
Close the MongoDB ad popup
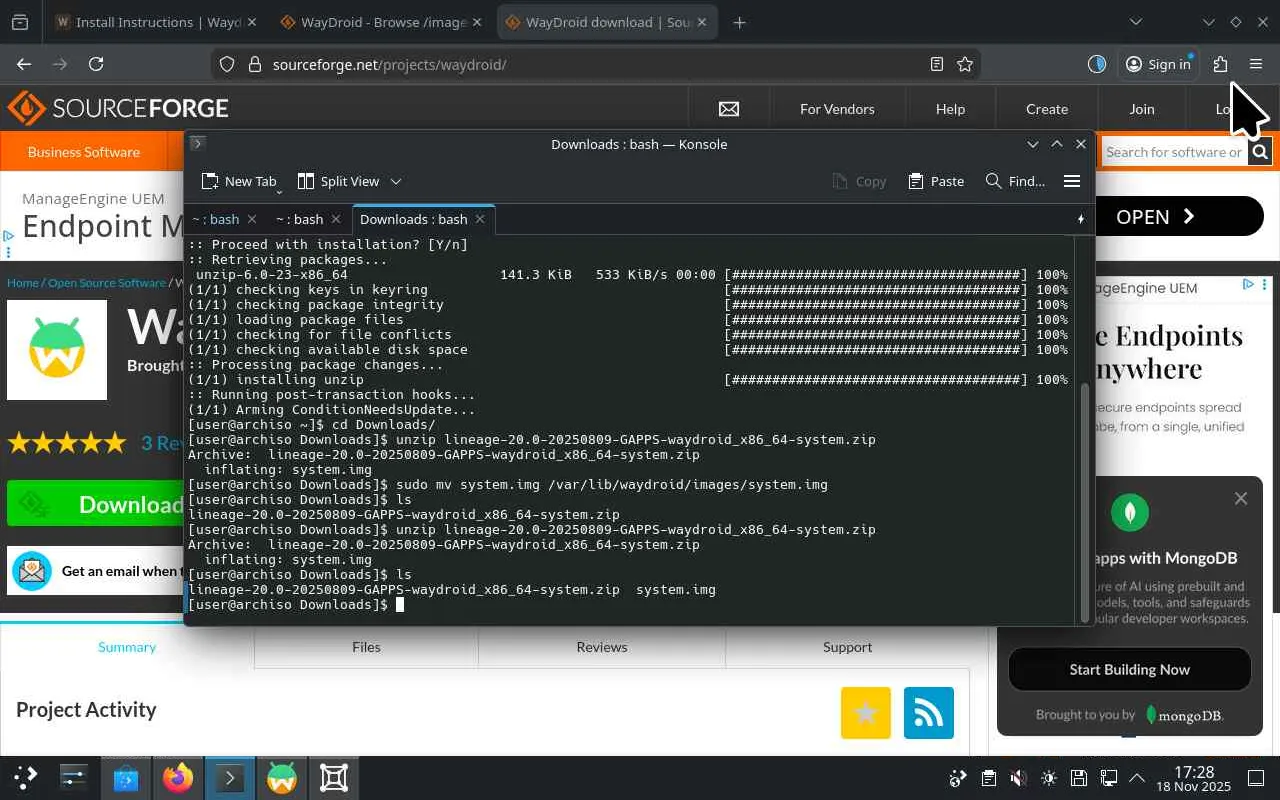(x=1241, y=498)
